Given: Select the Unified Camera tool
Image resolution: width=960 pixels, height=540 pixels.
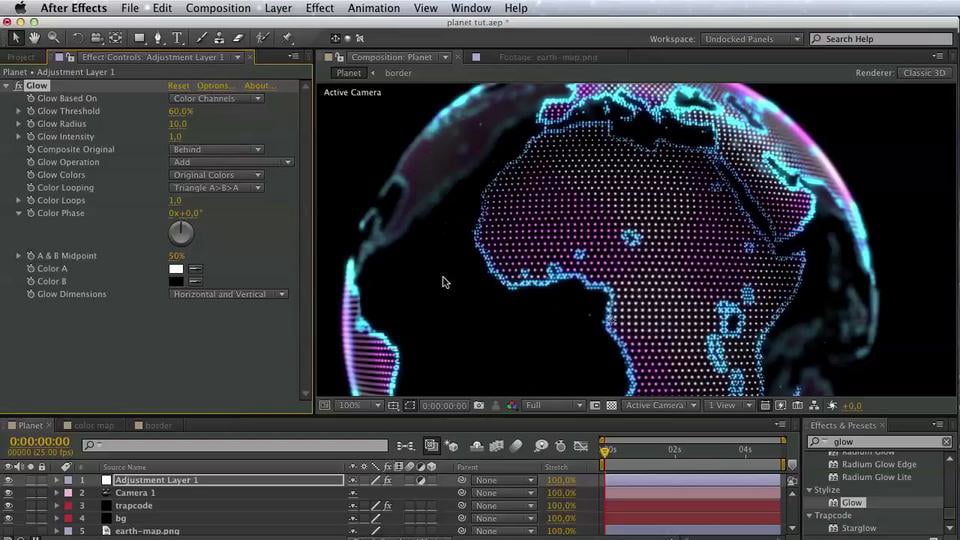Looking at the screenshot, I should pyautogui.click(x=96, y=38).
